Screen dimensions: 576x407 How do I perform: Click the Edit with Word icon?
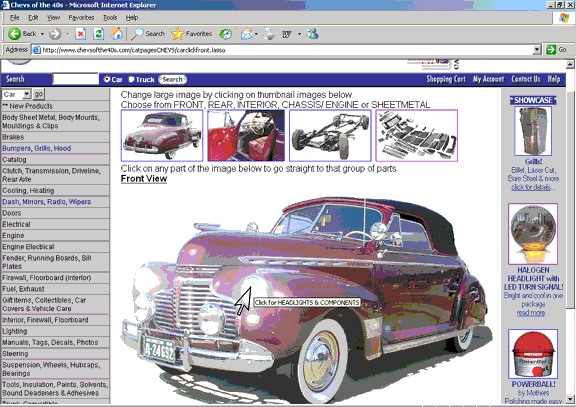pos(287,34)
